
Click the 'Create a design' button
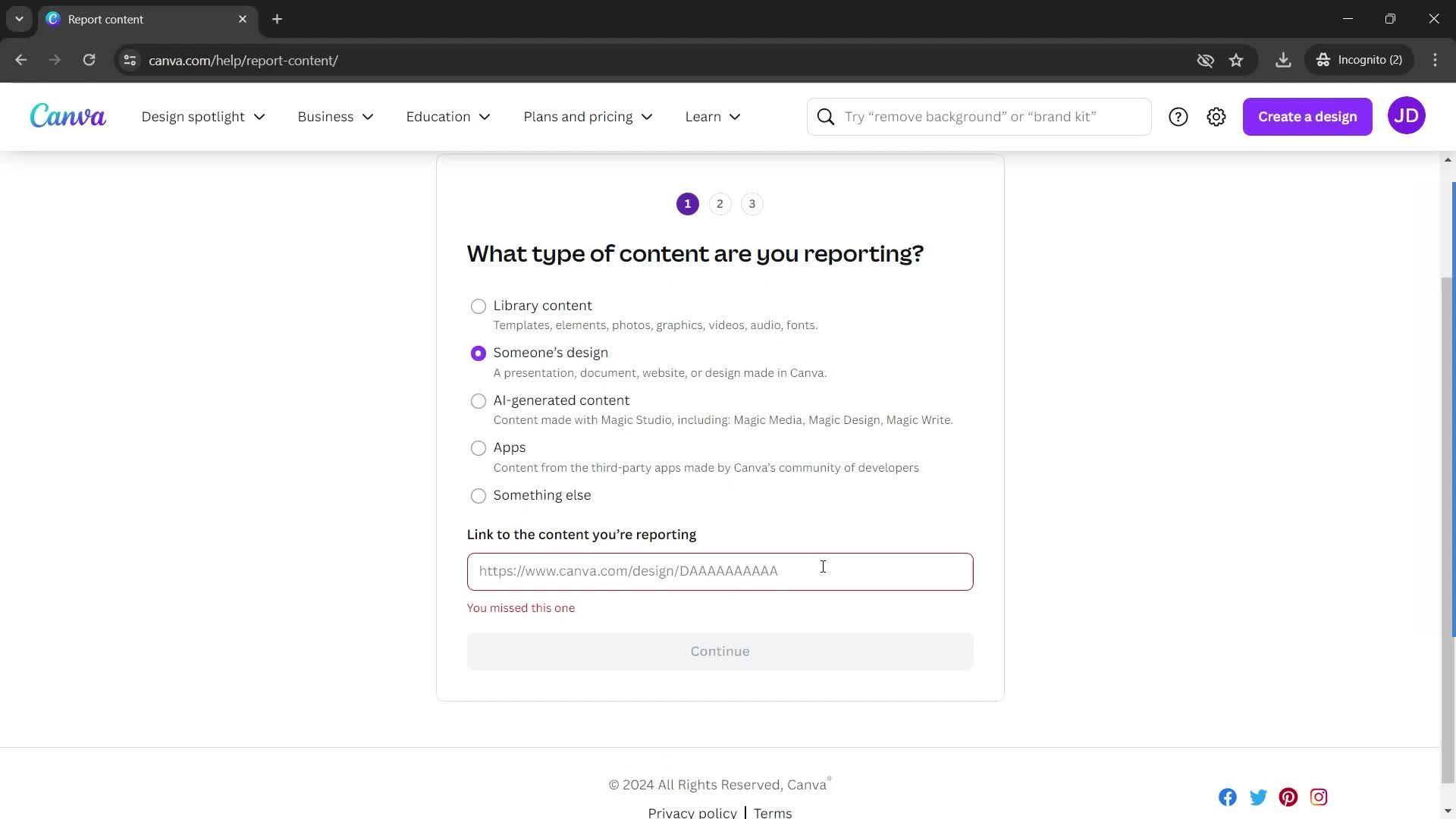(1307, 117)
